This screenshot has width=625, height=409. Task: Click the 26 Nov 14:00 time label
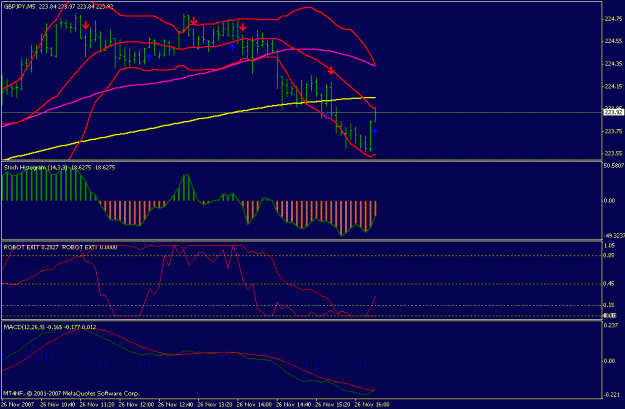(254, 404)
